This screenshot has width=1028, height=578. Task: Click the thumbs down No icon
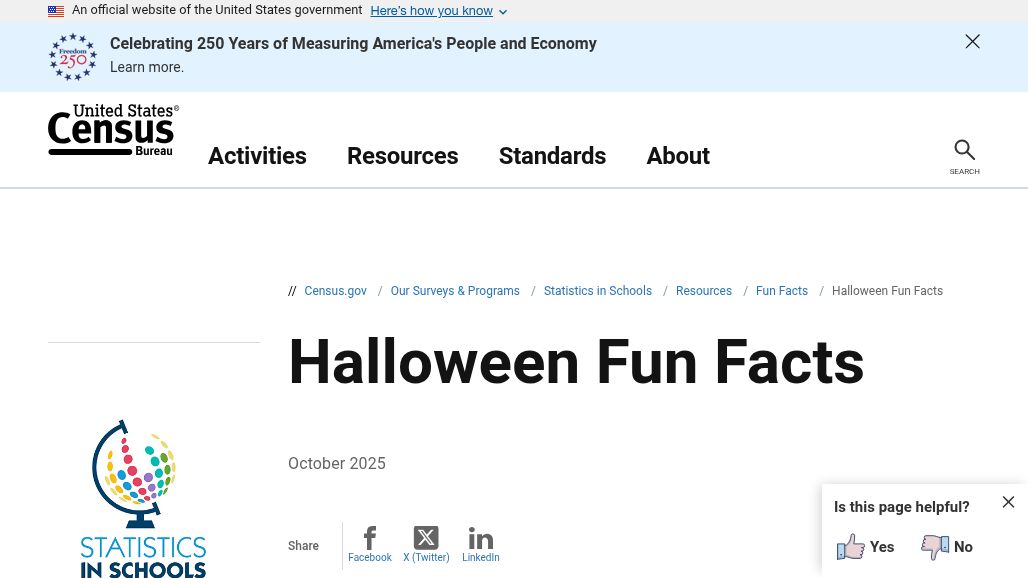pos(935,547)
